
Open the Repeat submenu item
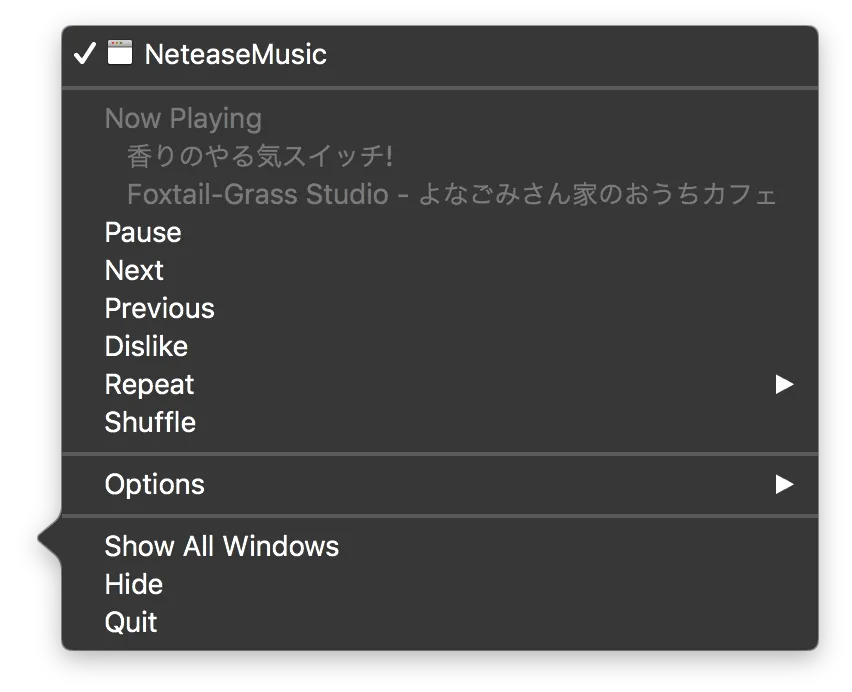click(x=150, y=385)
